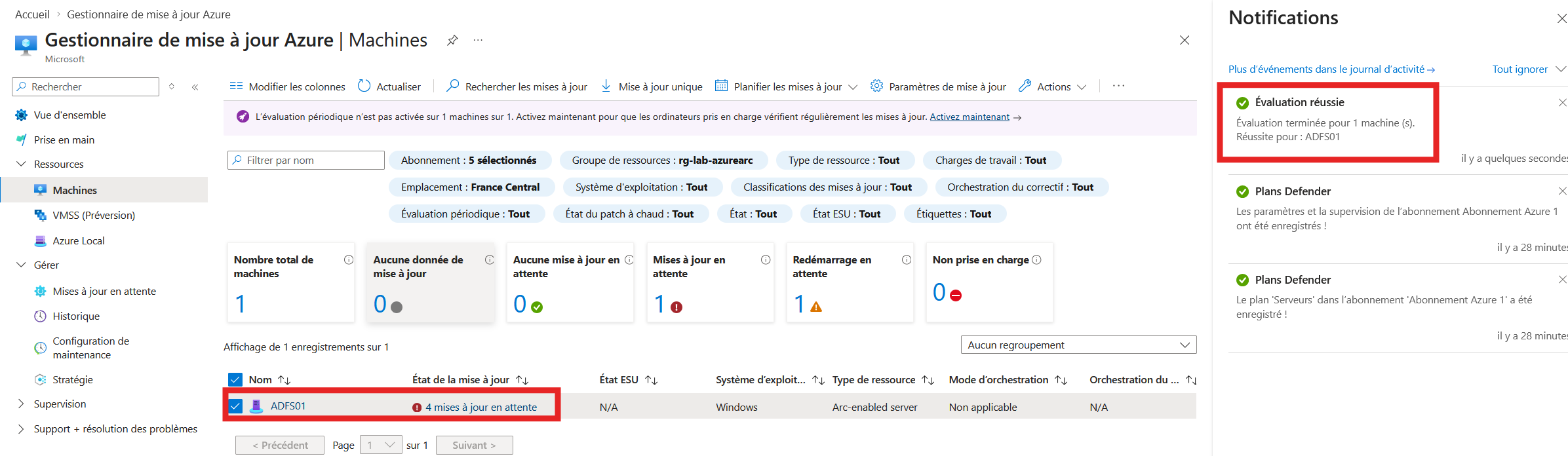This screenshot has height=456, width=1568.
Task: Expand the Supervision section
Action: (x=21, y=404)
